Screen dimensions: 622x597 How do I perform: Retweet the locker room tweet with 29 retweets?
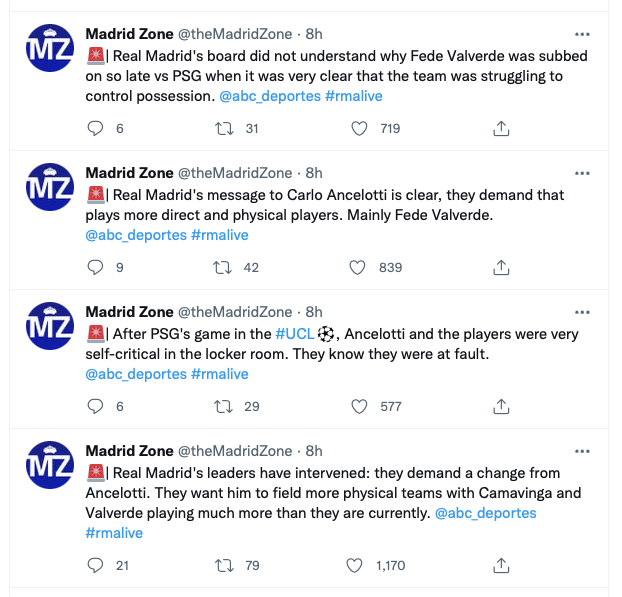[x=223, y=407]
